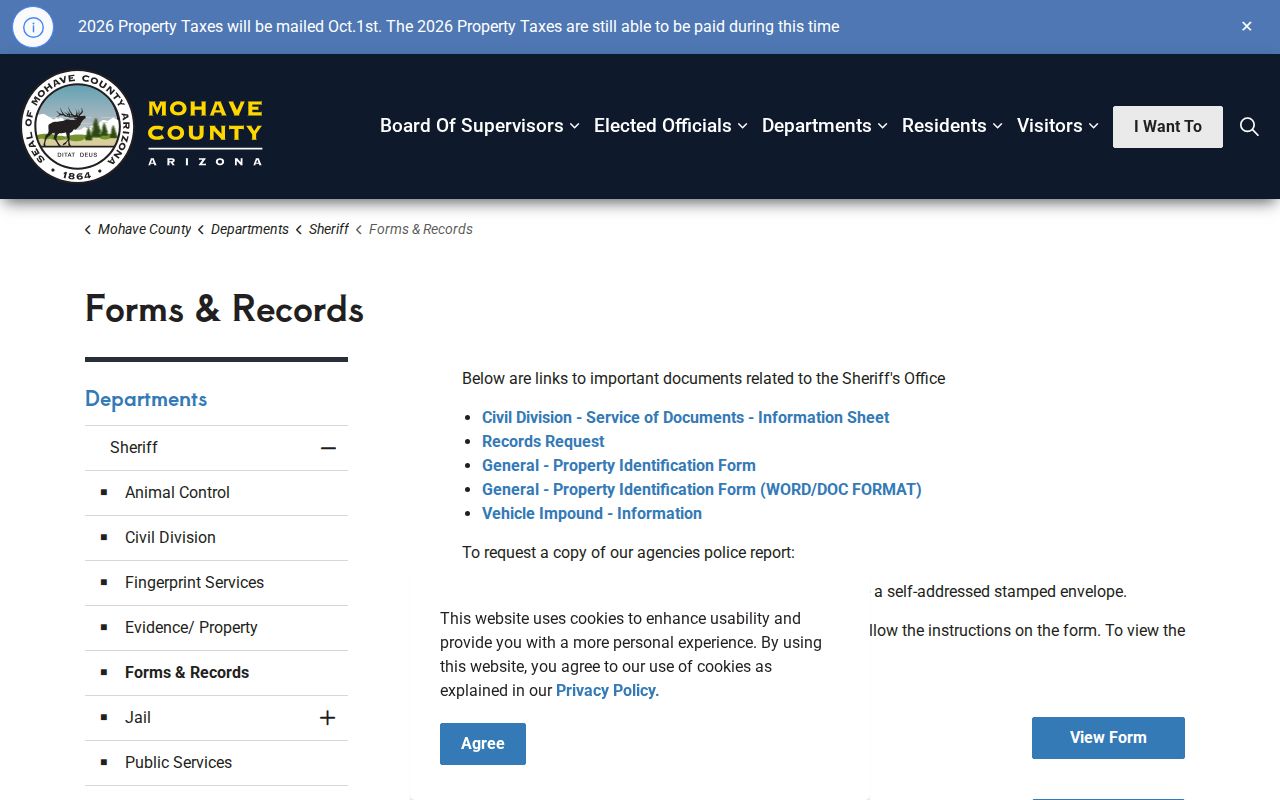Open Public Services sidebar item
The height and width of the screenshot is (800, 1280).
[178, 762]
